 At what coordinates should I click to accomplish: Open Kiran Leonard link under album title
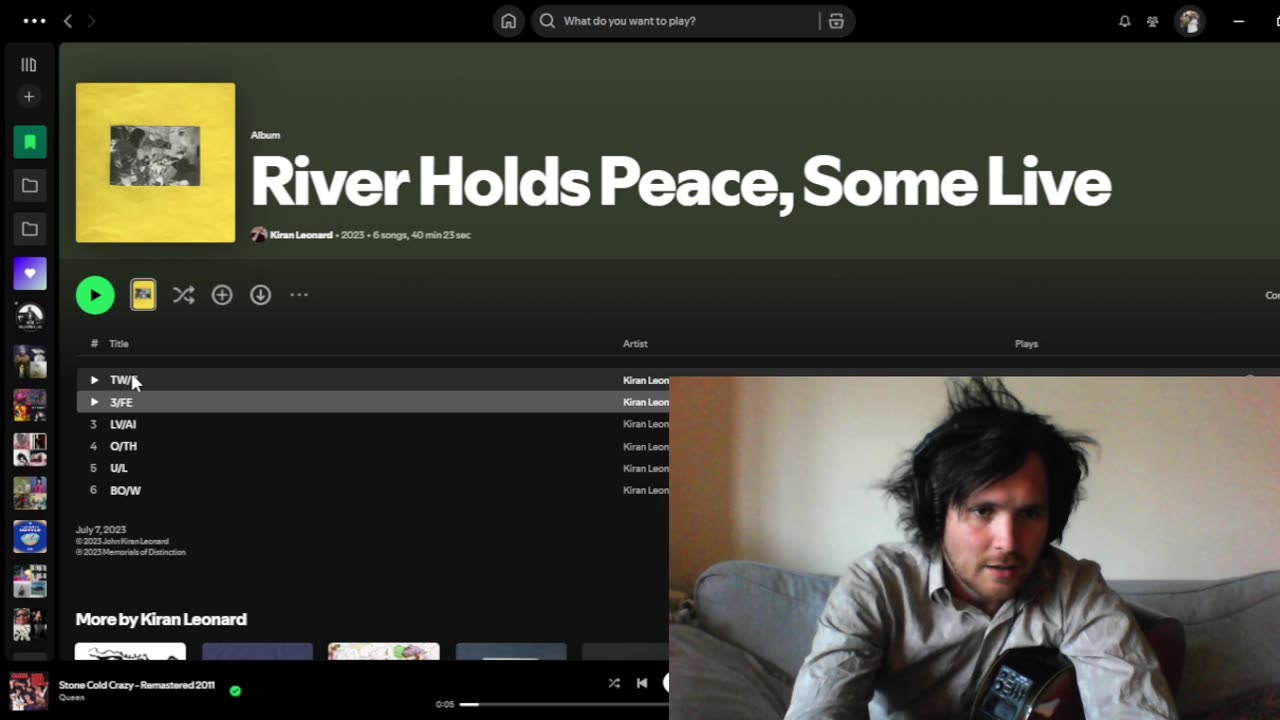(301, 235)
